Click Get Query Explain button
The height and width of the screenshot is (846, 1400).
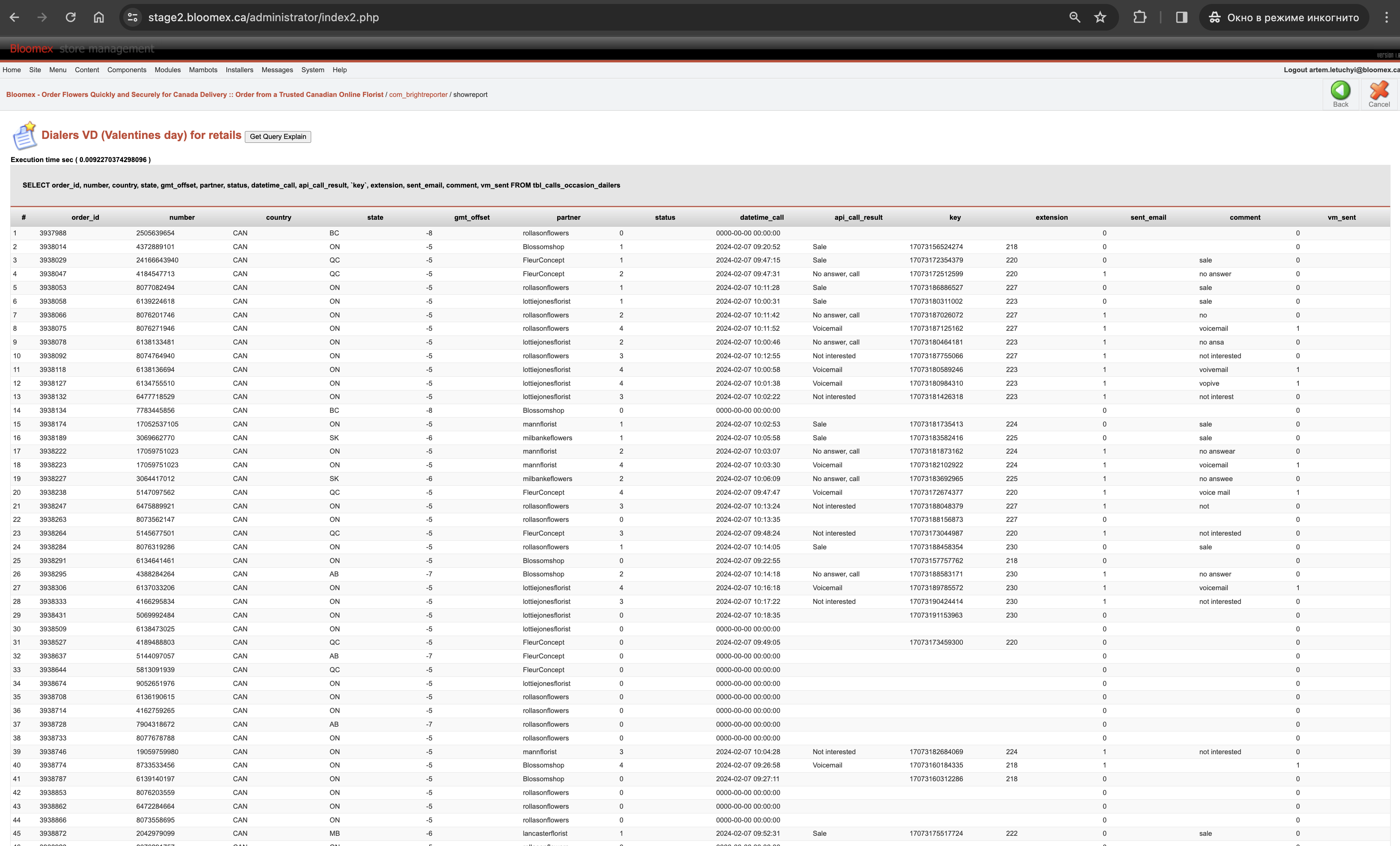pyautogui.click(x=278, y=137)
